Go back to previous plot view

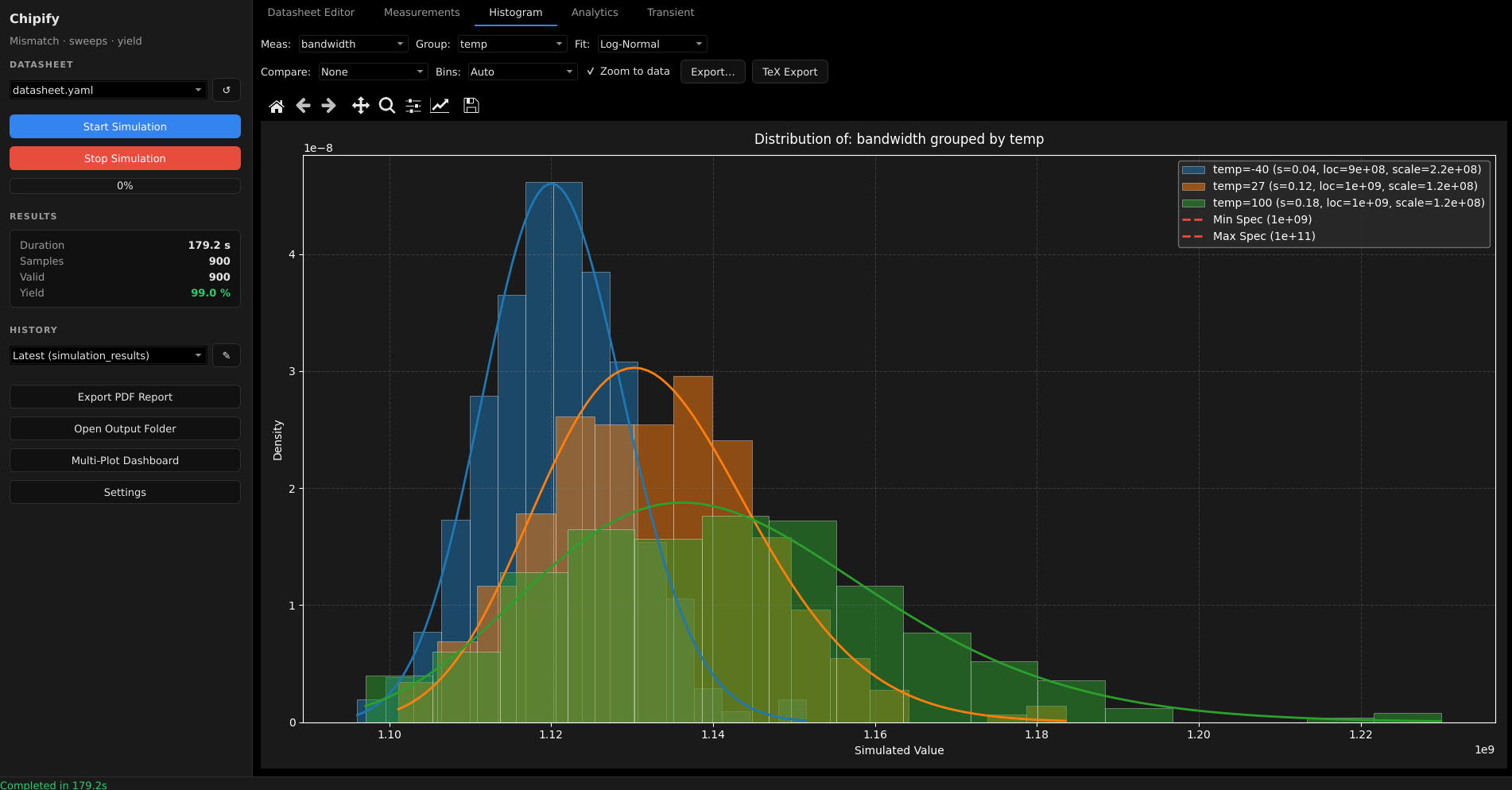click(x=303, y=106)
